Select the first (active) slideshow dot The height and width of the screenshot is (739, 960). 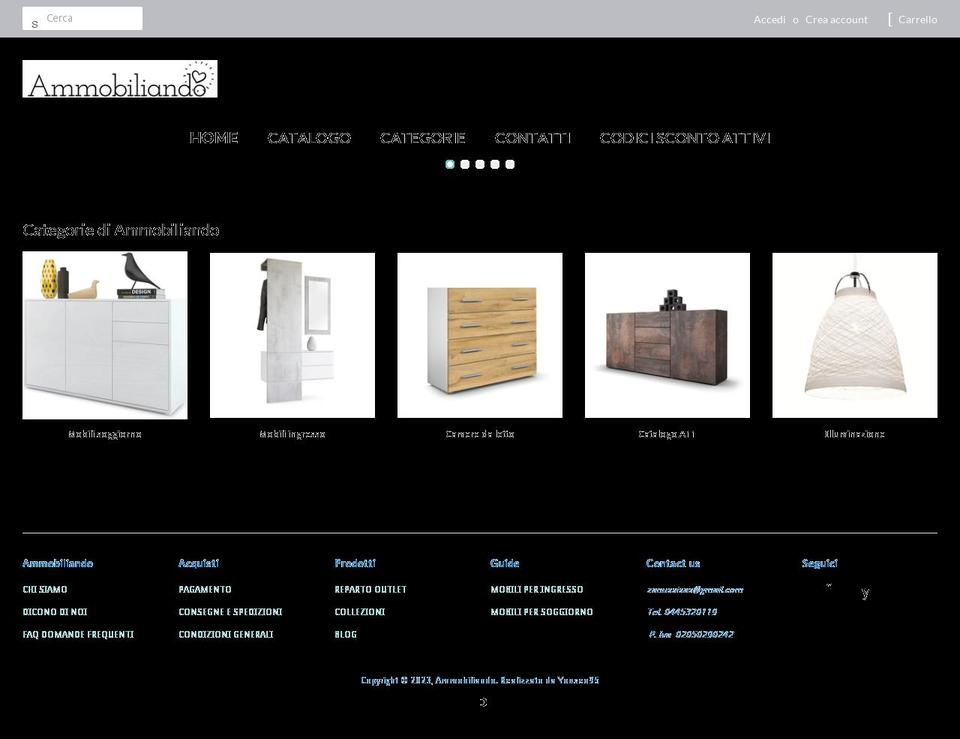point(450,164)
